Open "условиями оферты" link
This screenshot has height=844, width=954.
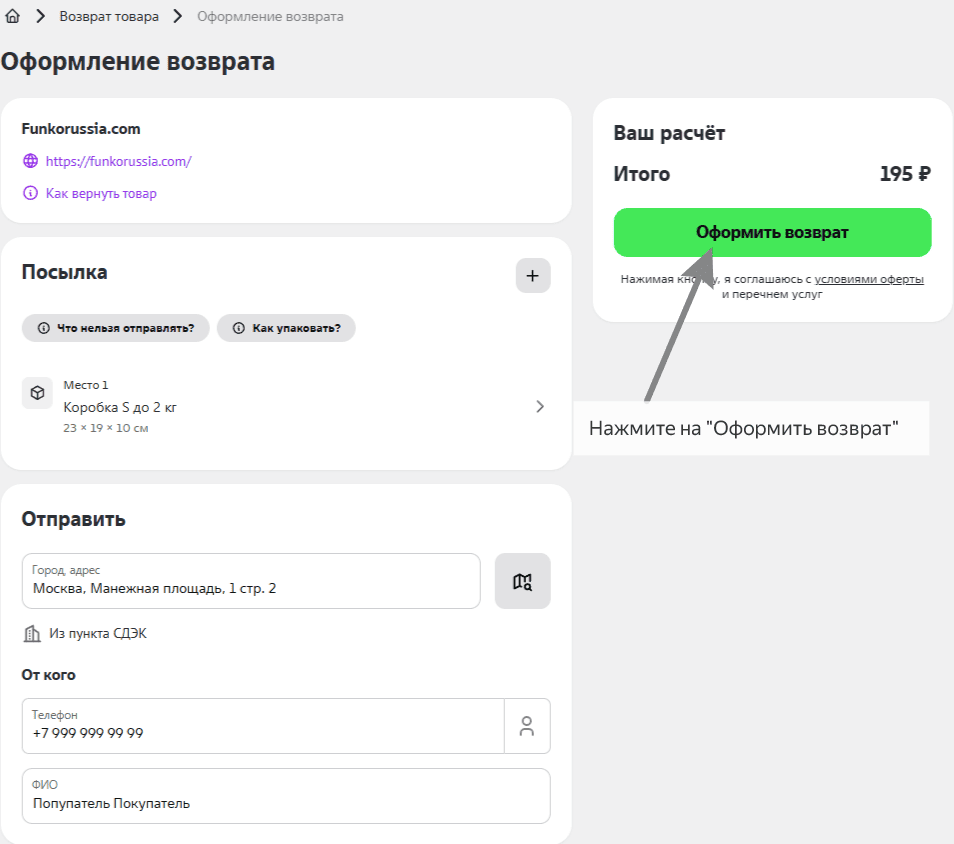tap(869, 279)
